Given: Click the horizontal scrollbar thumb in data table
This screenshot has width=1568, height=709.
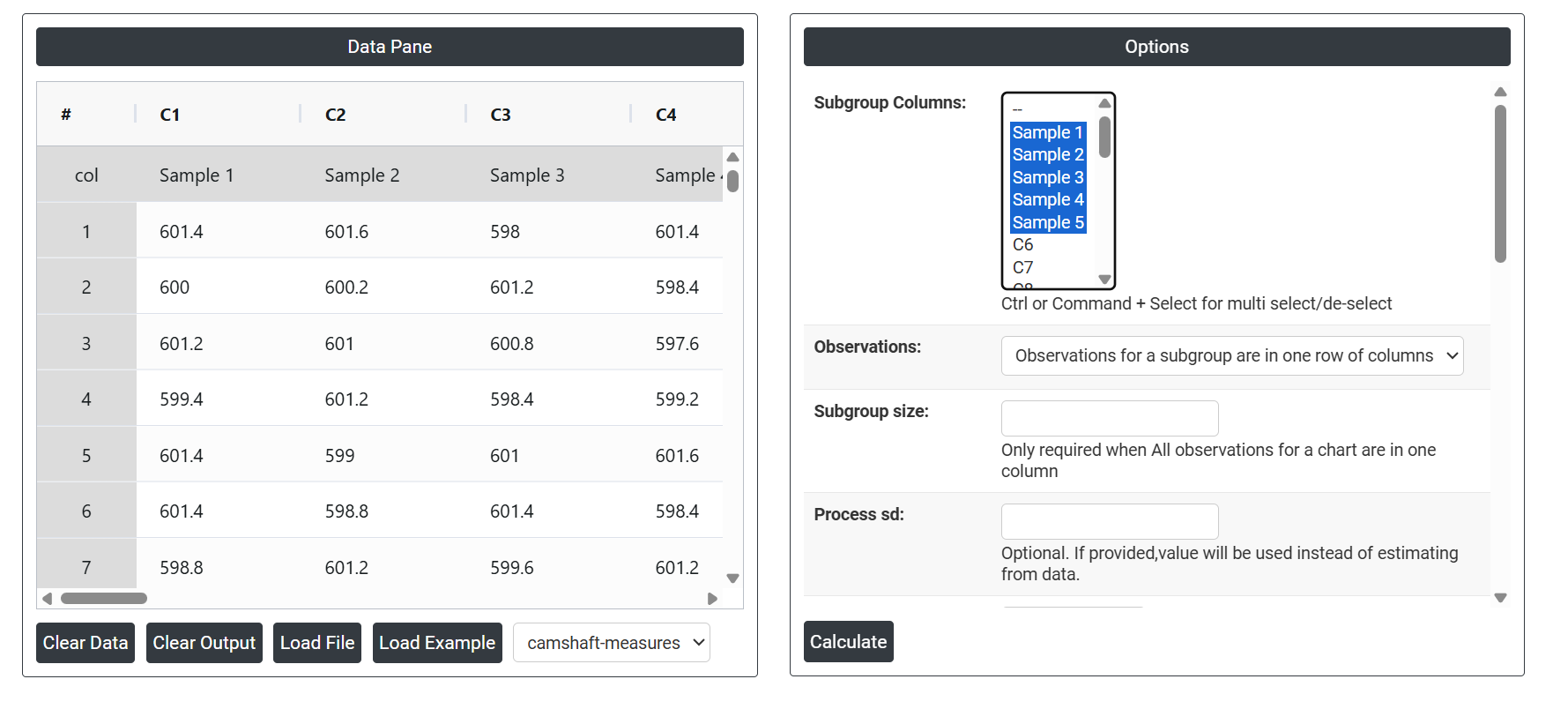Looking at the screenshot, I should [x=103, y=599].
